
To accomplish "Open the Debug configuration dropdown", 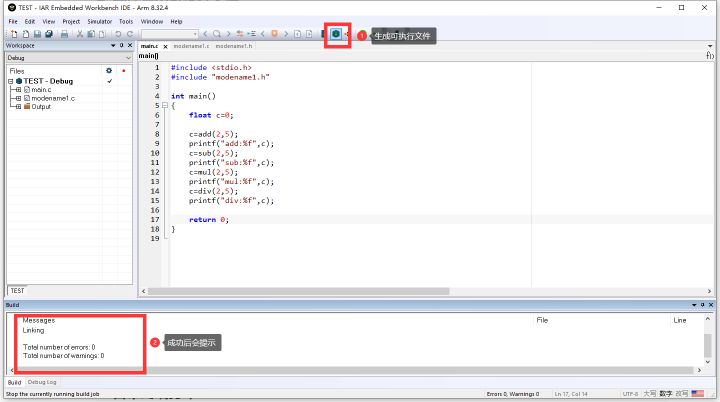I will click(69, 58).
